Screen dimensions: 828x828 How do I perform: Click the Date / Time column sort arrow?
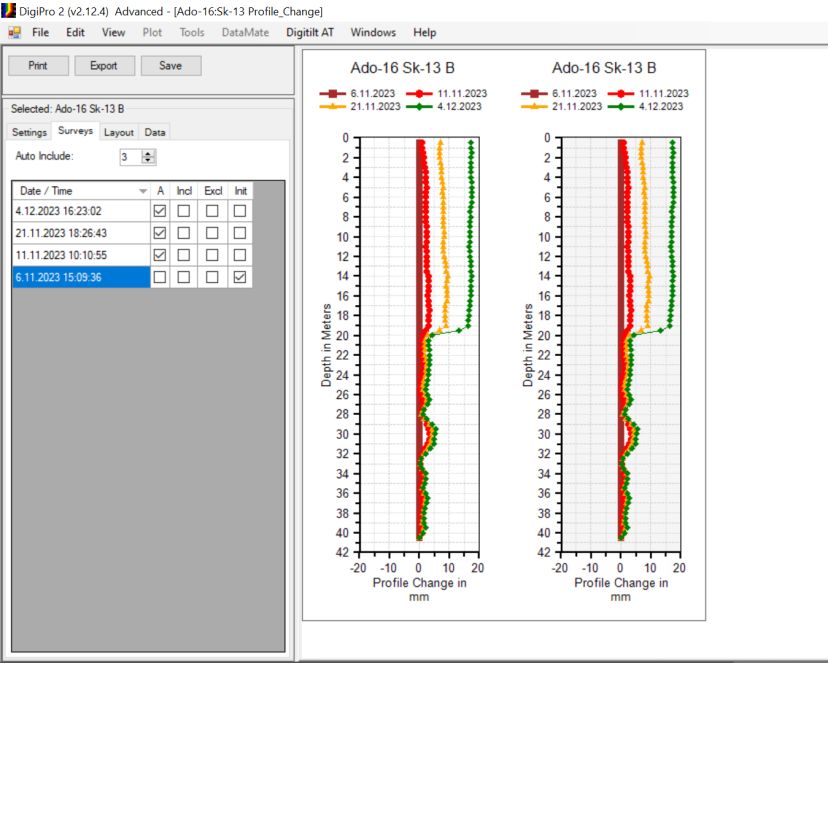[142, 191]
